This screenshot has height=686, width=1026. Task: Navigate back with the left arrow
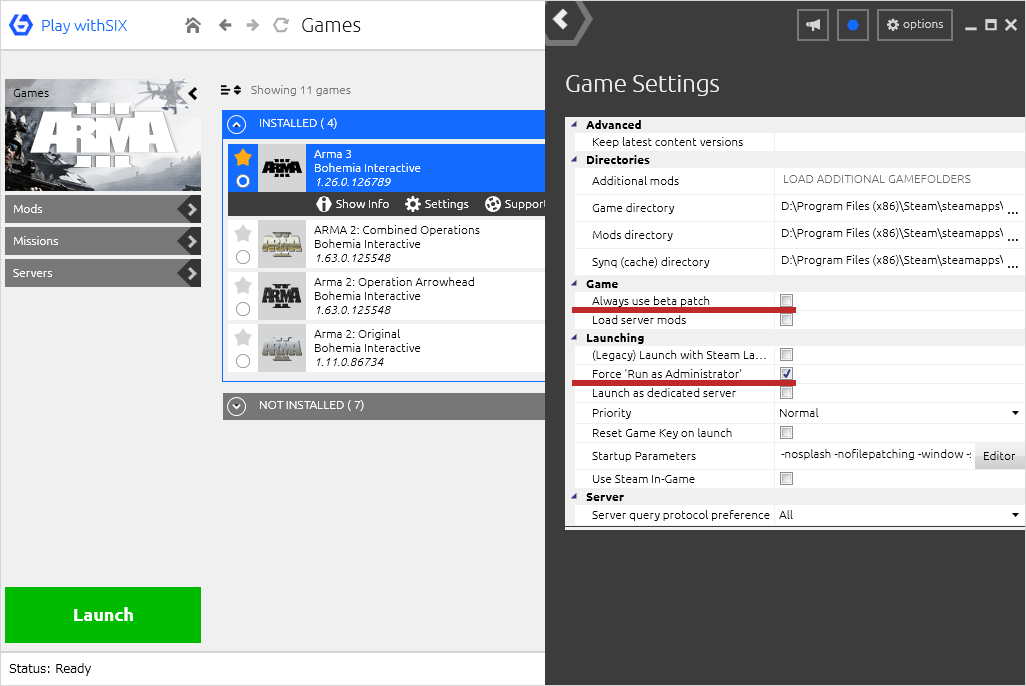pos(225,25)
